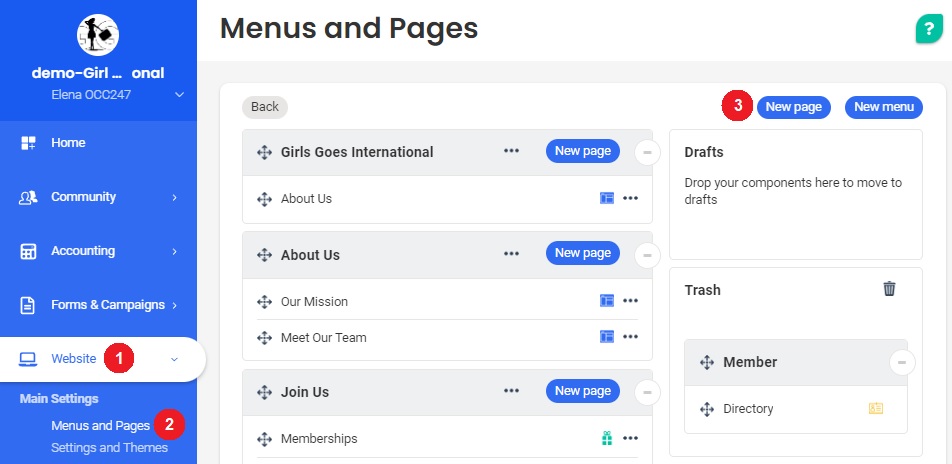Open the three-dot options for Our Mission

pos(630,301)
